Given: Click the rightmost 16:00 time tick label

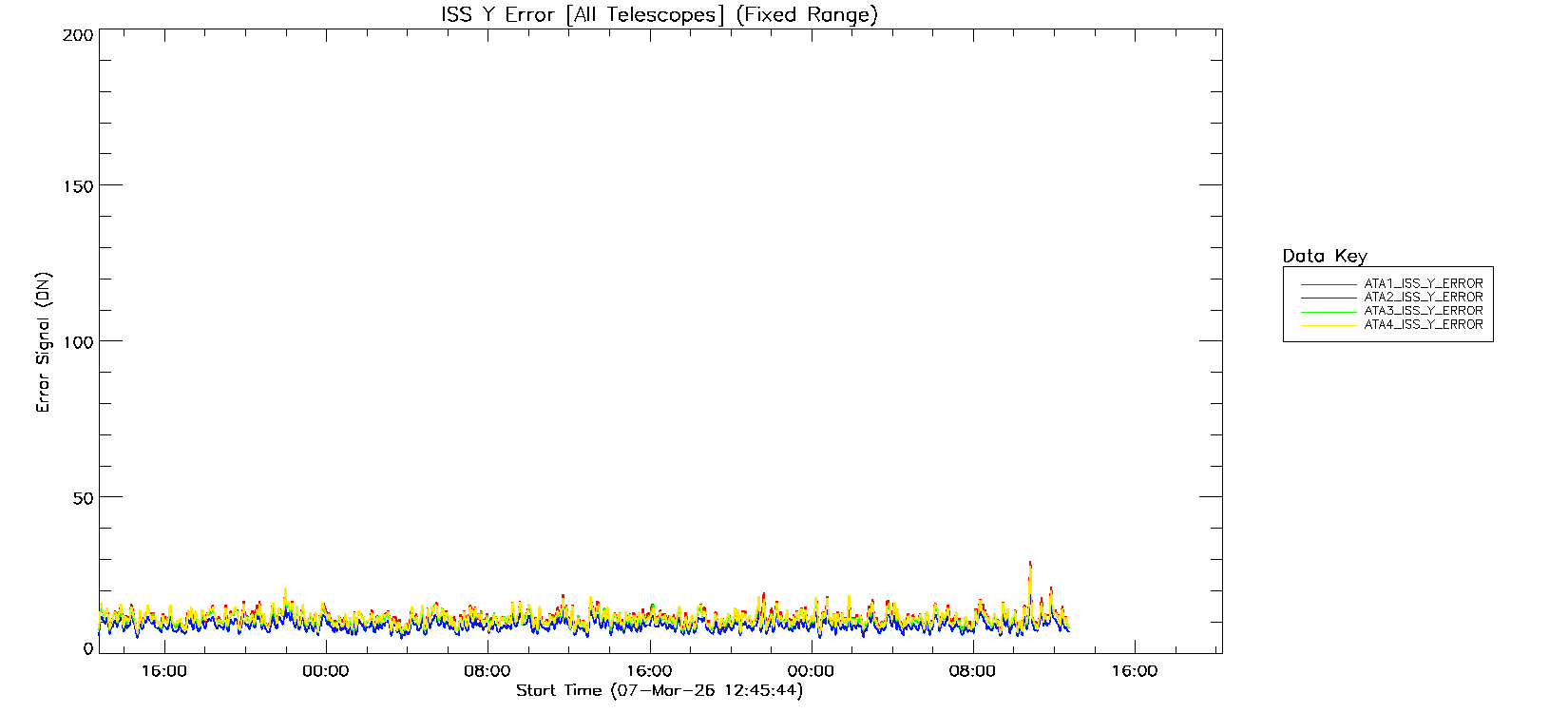Looking at the screenshot, I should tap(1135, 671).
